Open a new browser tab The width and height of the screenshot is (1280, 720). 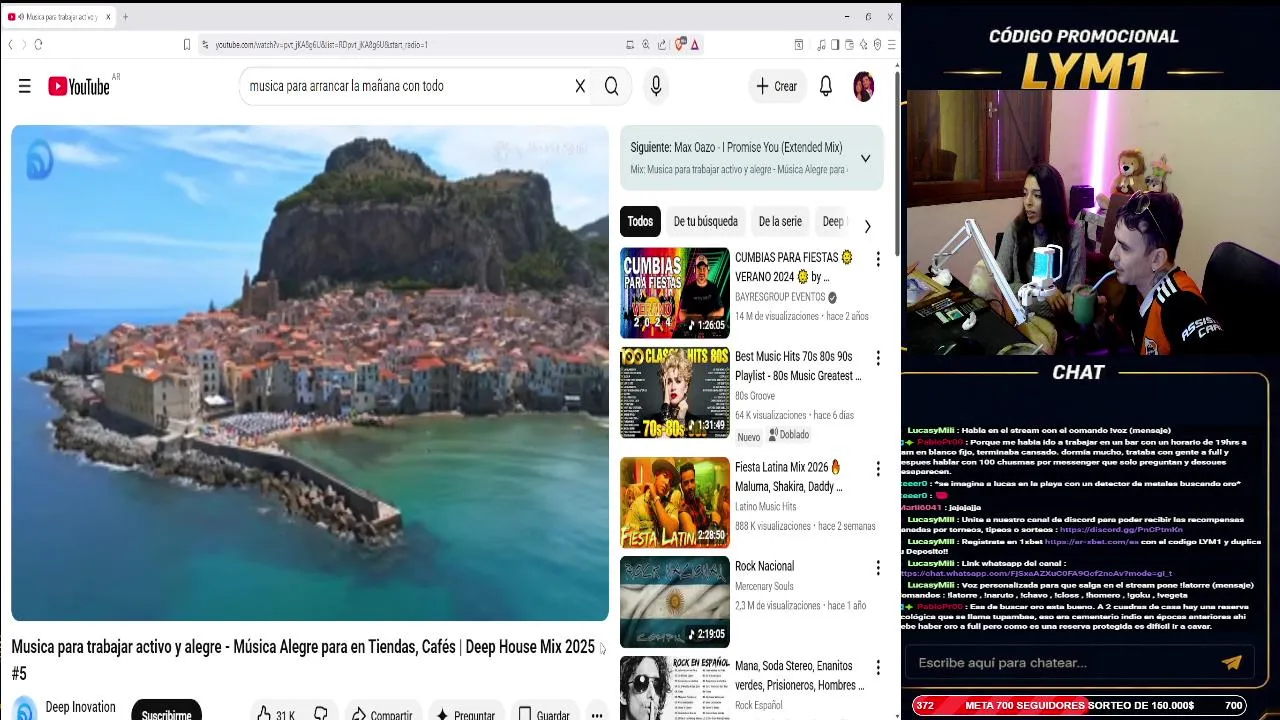125,17
